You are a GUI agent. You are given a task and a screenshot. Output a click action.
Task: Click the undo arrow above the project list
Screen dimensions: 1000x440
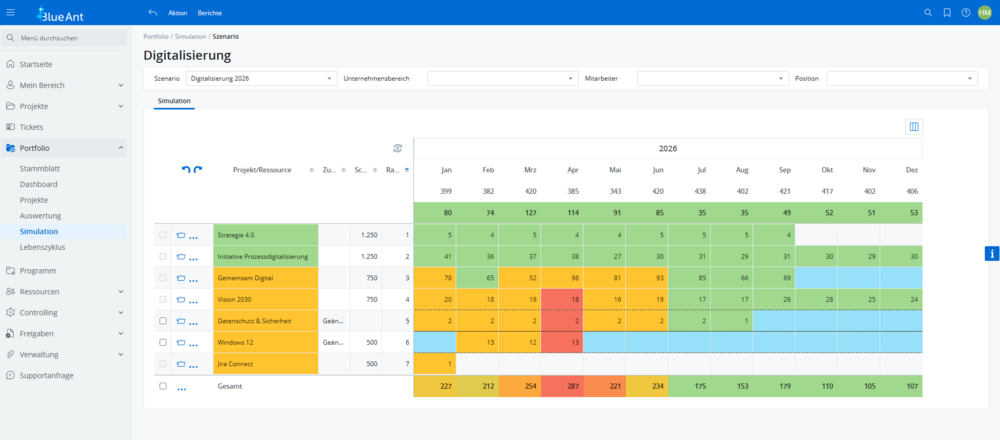pyautogui.click(x=186, y=170)
